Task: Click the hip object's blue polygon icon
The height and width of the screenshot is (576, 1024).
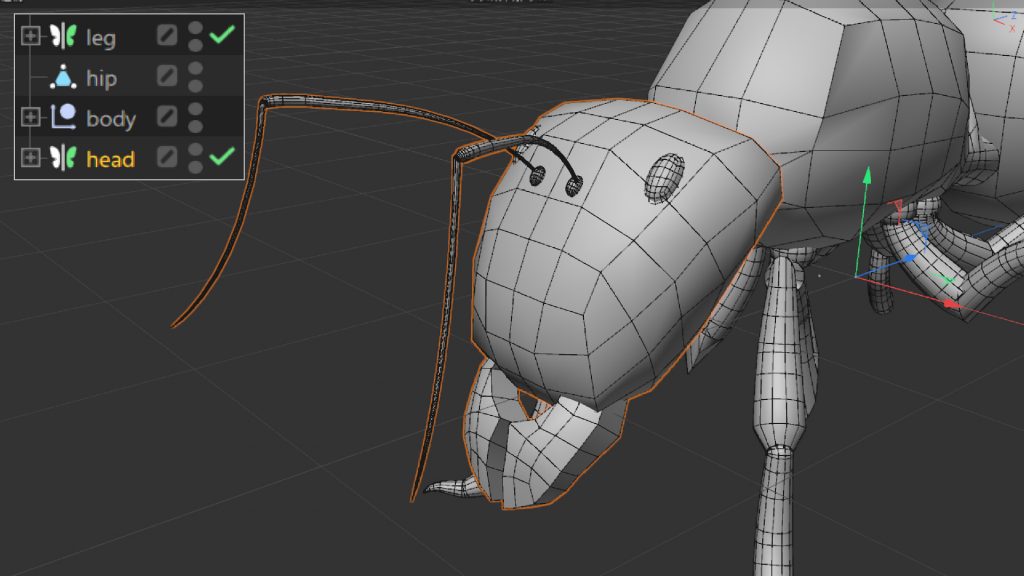Action: coord(64,76)
